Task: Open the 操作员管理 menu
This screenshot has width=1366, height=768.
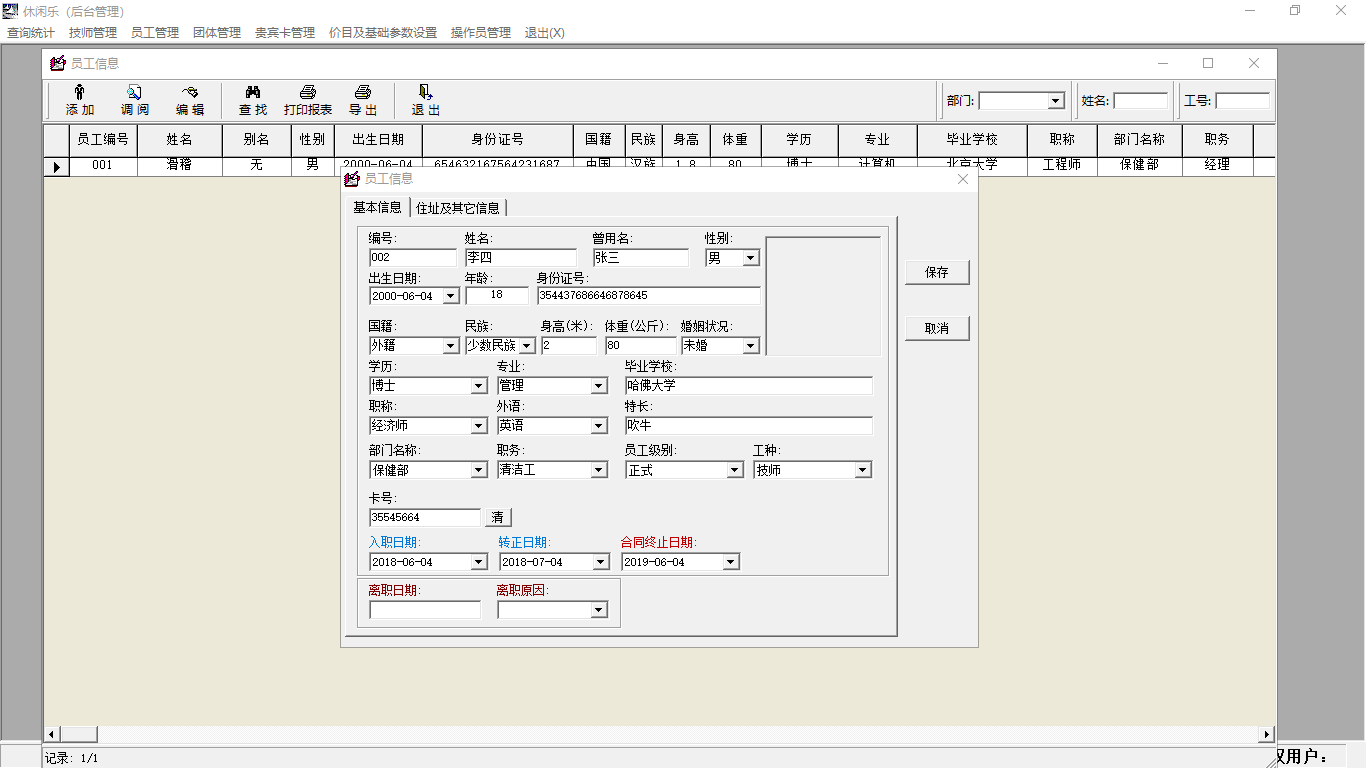Action: (x=481, y=32)
